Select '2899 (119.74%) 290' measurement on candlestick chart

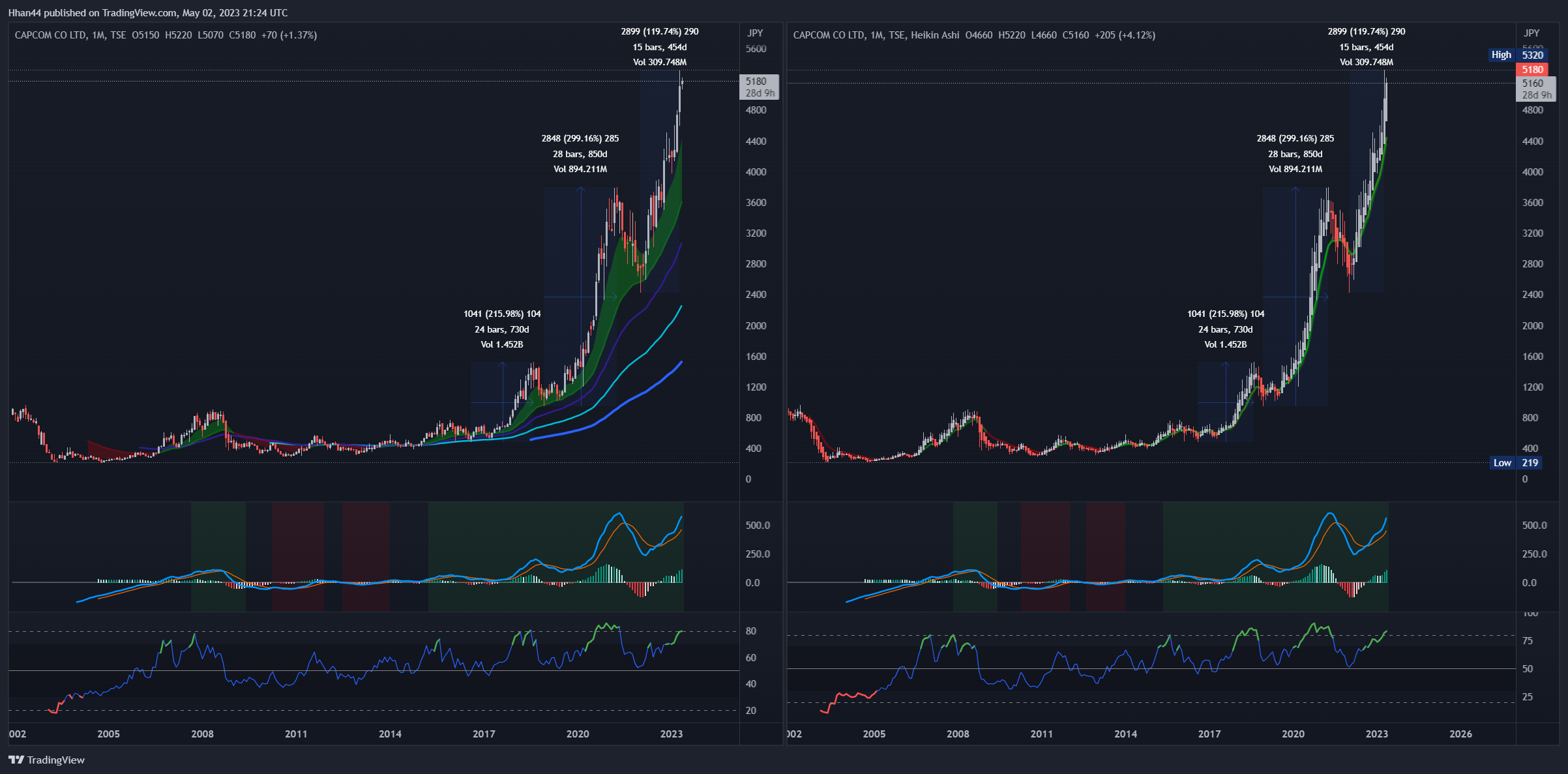tap(660, 31)
